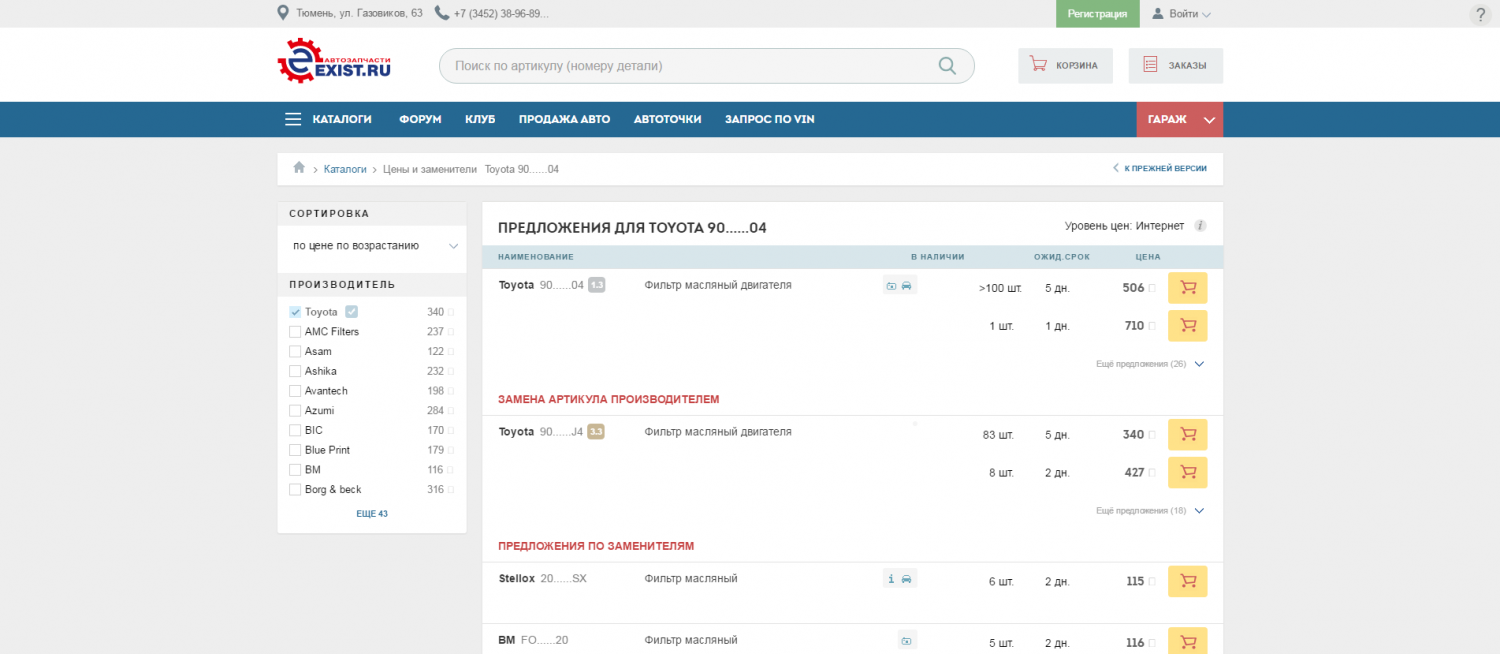Open the help question mark icon
This screenshot has width=1500, height=654.
click(1481, 15)
